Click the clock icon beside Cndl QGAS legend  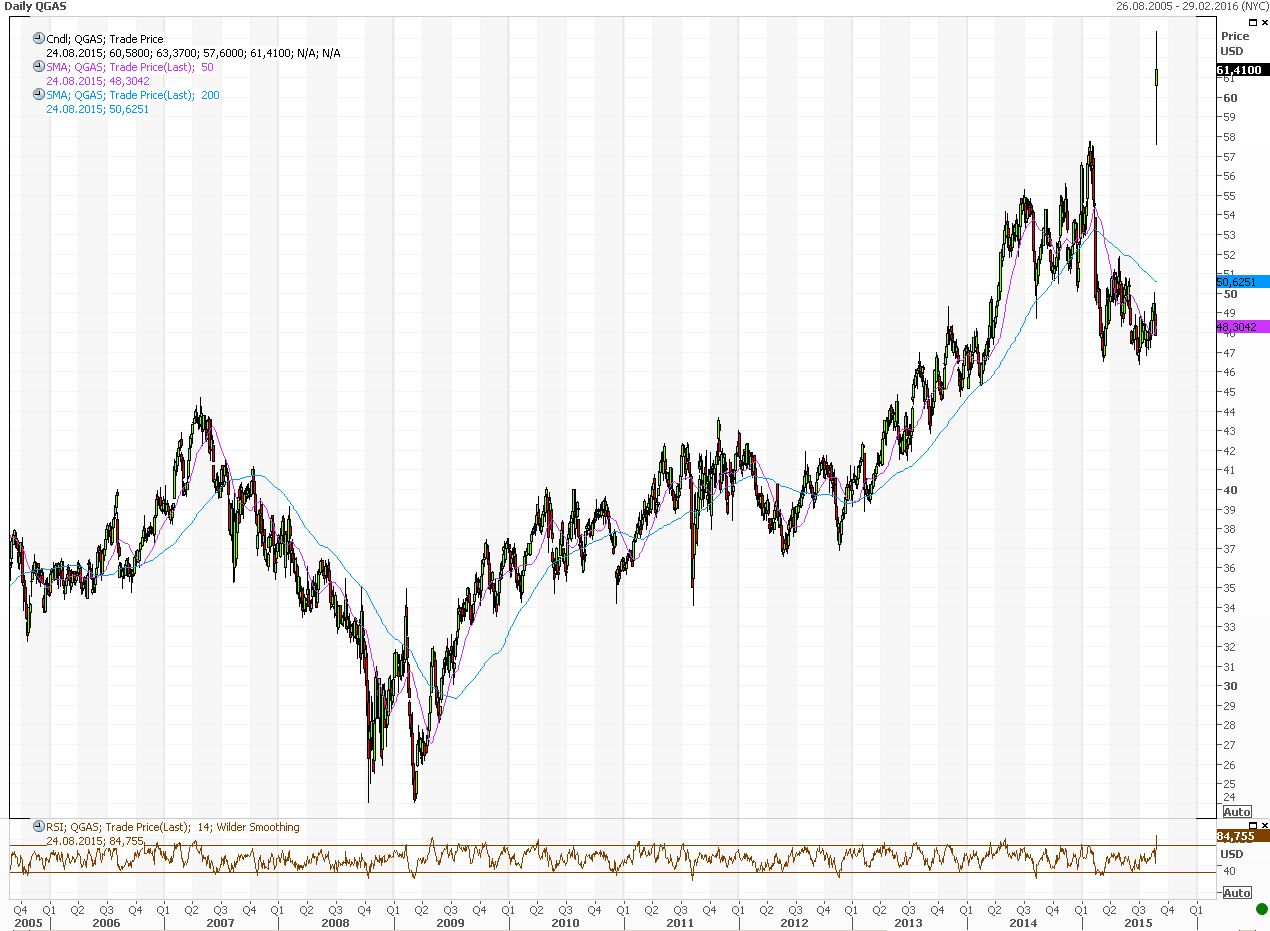pos(39,39)
